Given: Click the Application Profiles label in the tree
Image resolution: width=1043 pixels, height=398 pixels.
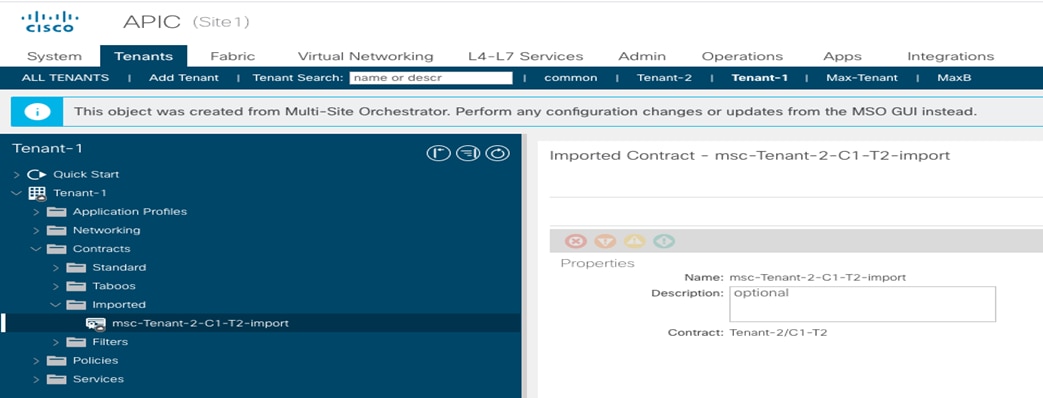Looking at the screenshot, I should (130, 212).
